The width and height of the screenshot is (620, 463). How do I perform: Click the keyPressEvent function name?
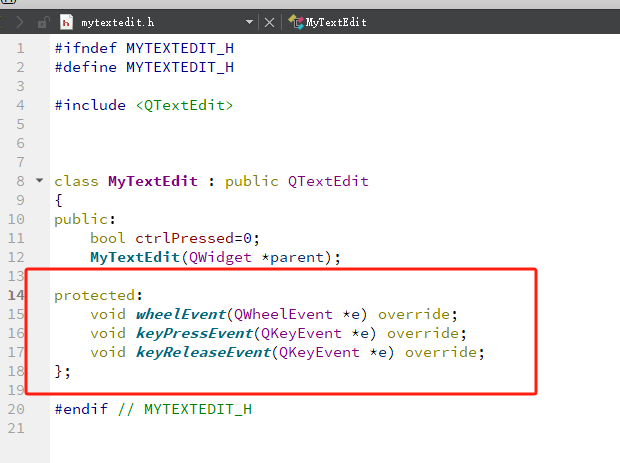pyautogui.click(x=194, y=333)
